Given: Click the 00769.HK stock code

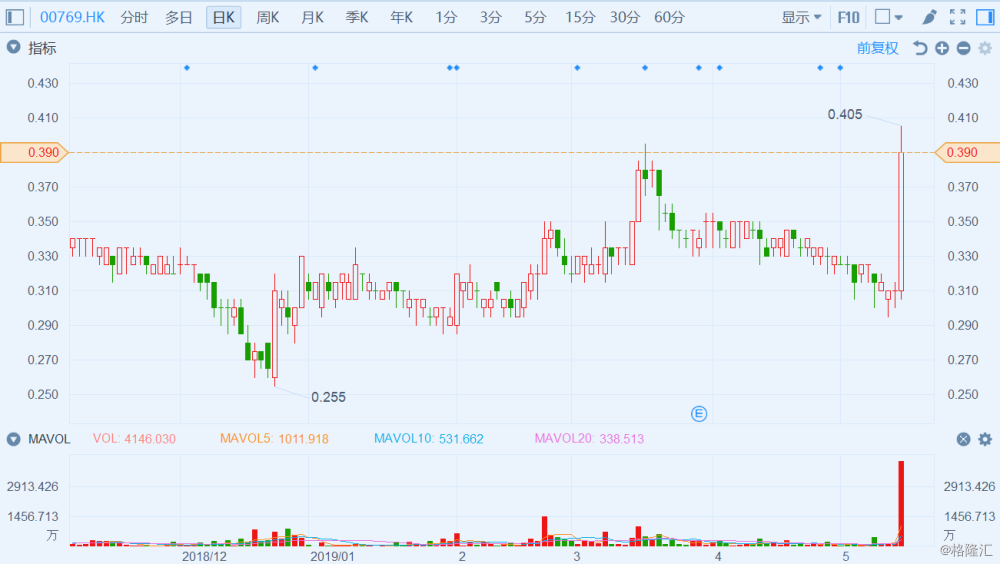Looking at the screenshot, I should [72, 17].
